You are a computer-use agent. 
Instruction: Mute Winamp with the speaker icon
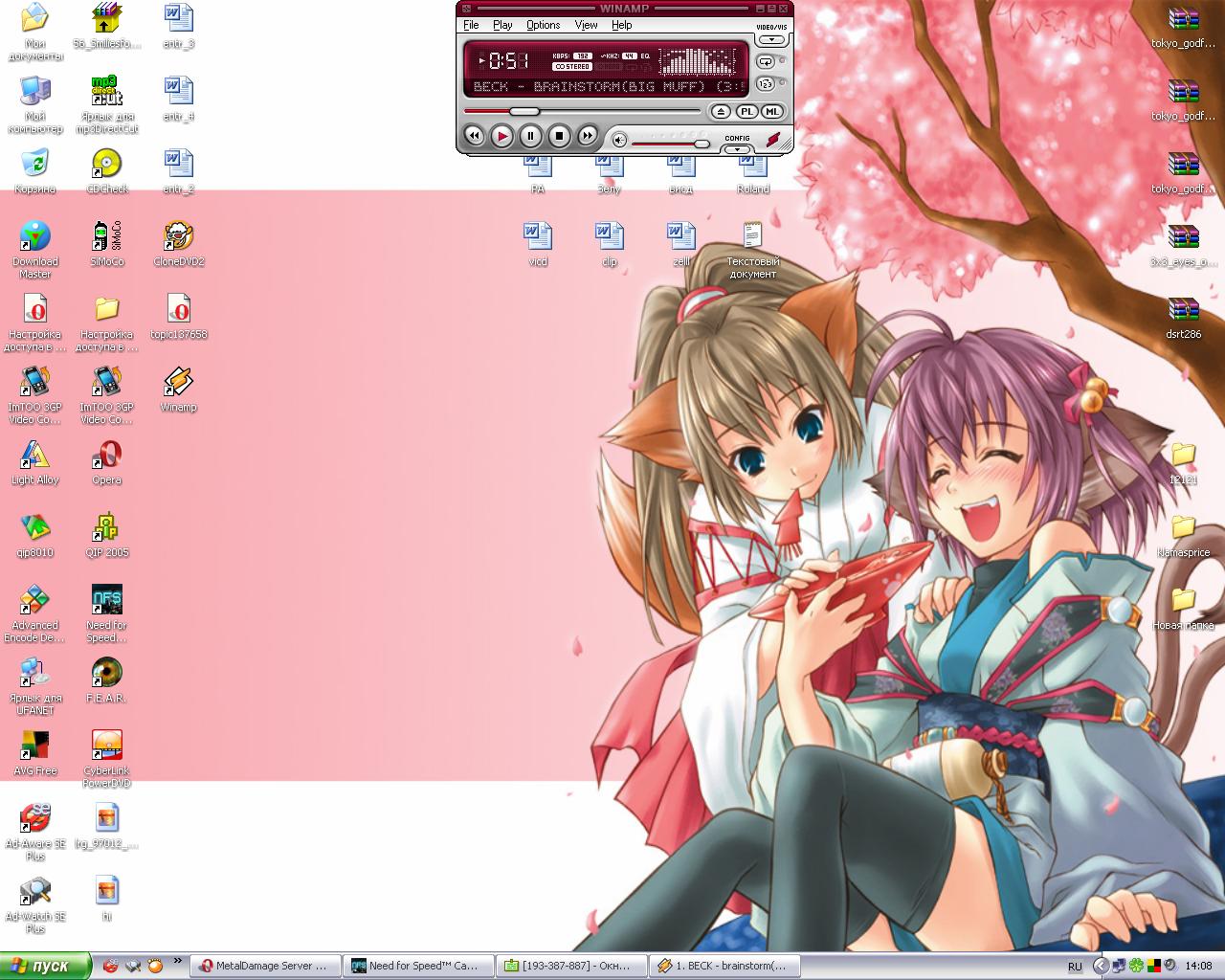point(619,141)
